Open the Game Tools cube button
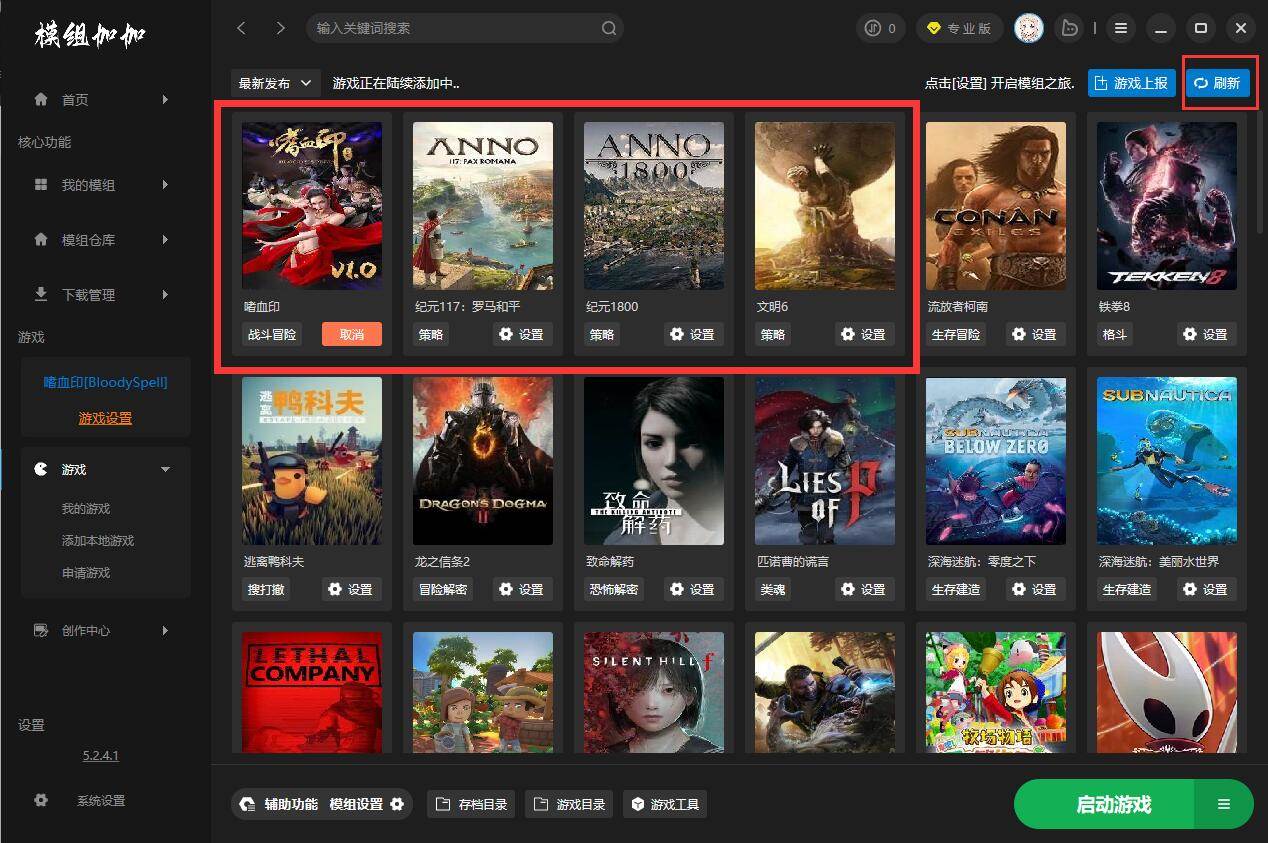Image resolution: width=1268 pixels, height=843 pixels. 665,804
